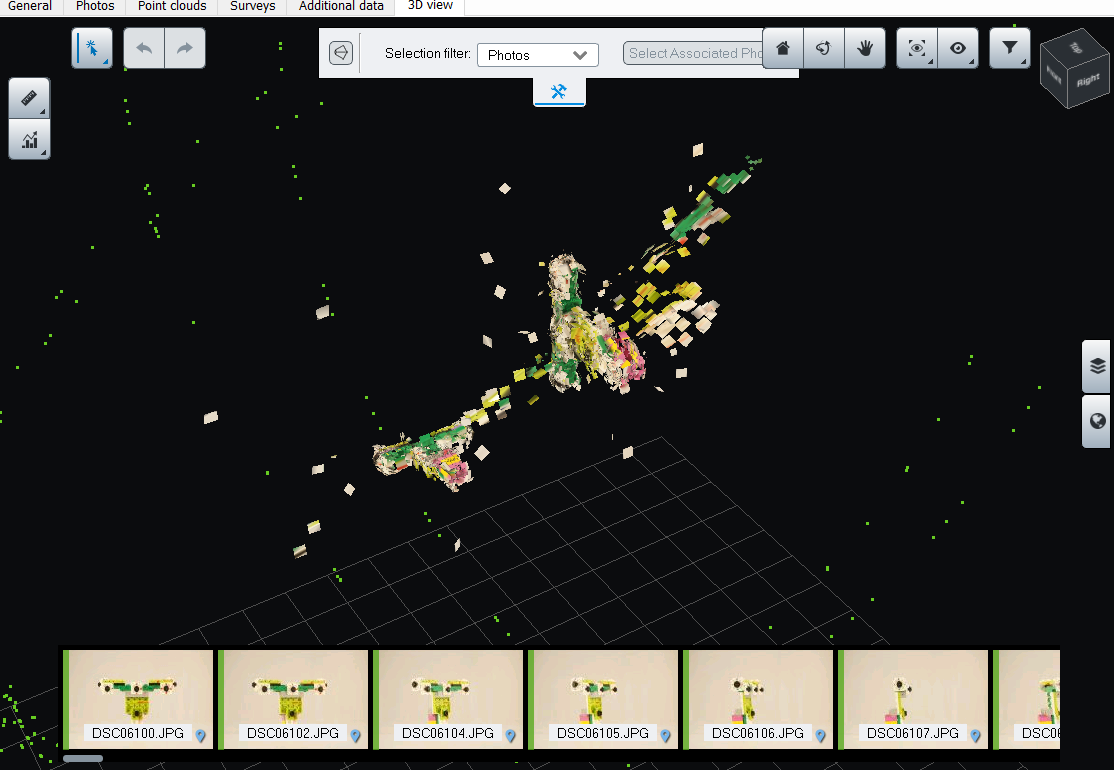Select the orbit rotate tool

point(824,48)
